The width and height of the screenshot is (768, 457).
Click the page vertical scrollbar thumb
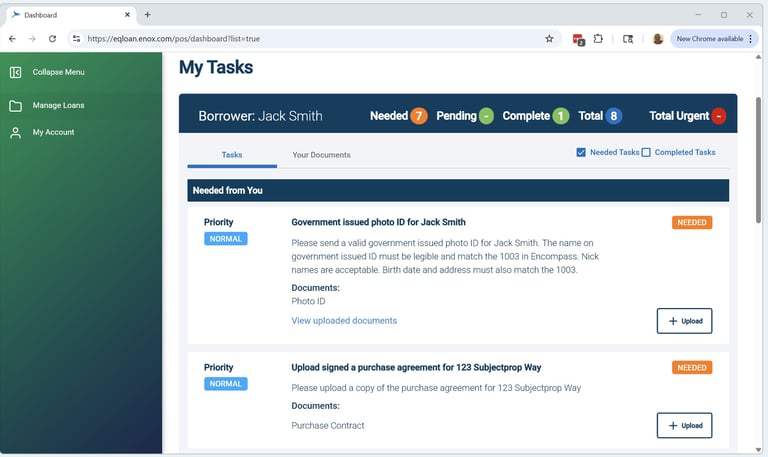pos(758,160)
